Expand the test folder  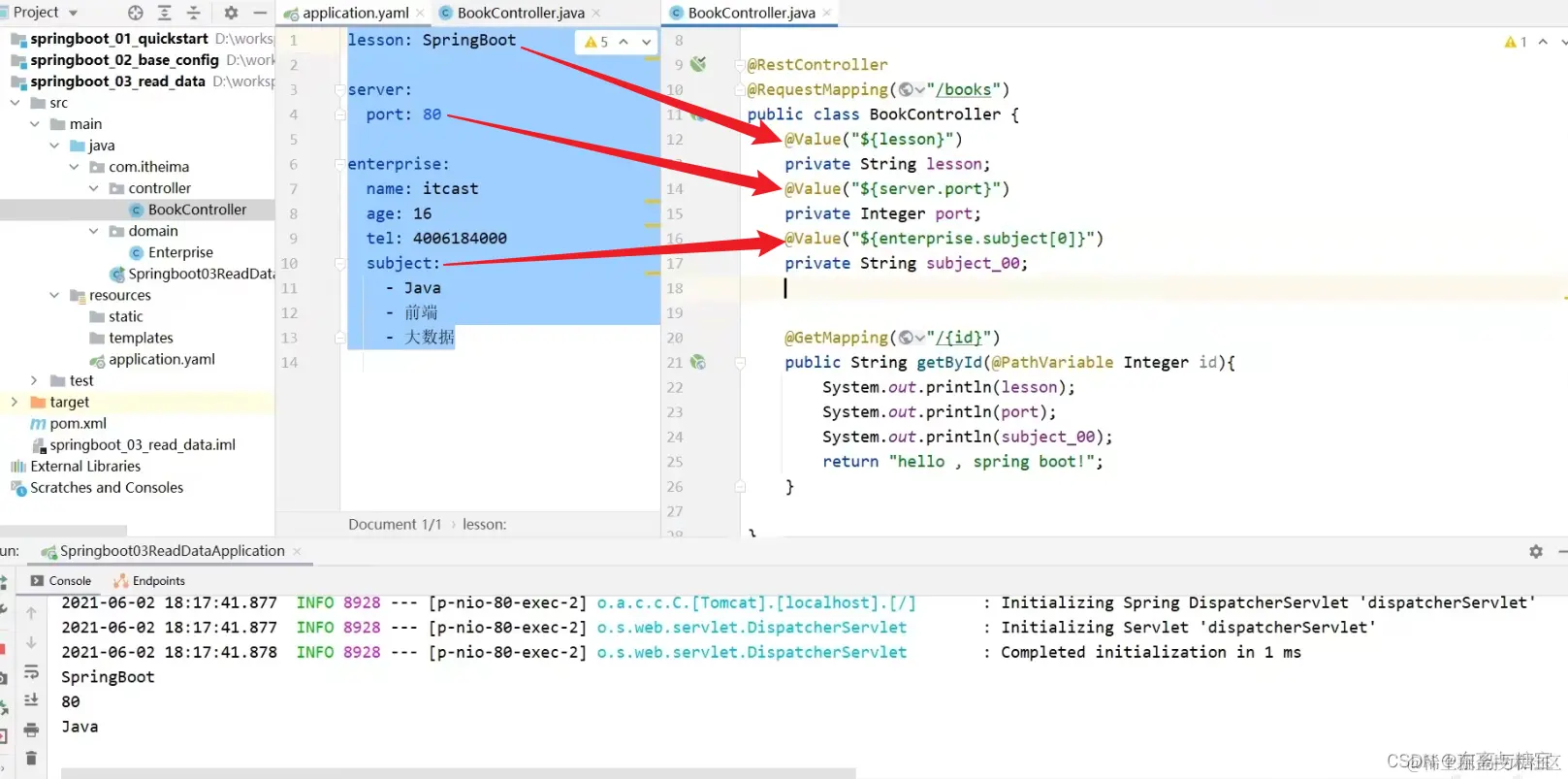[x=35, y=380]
